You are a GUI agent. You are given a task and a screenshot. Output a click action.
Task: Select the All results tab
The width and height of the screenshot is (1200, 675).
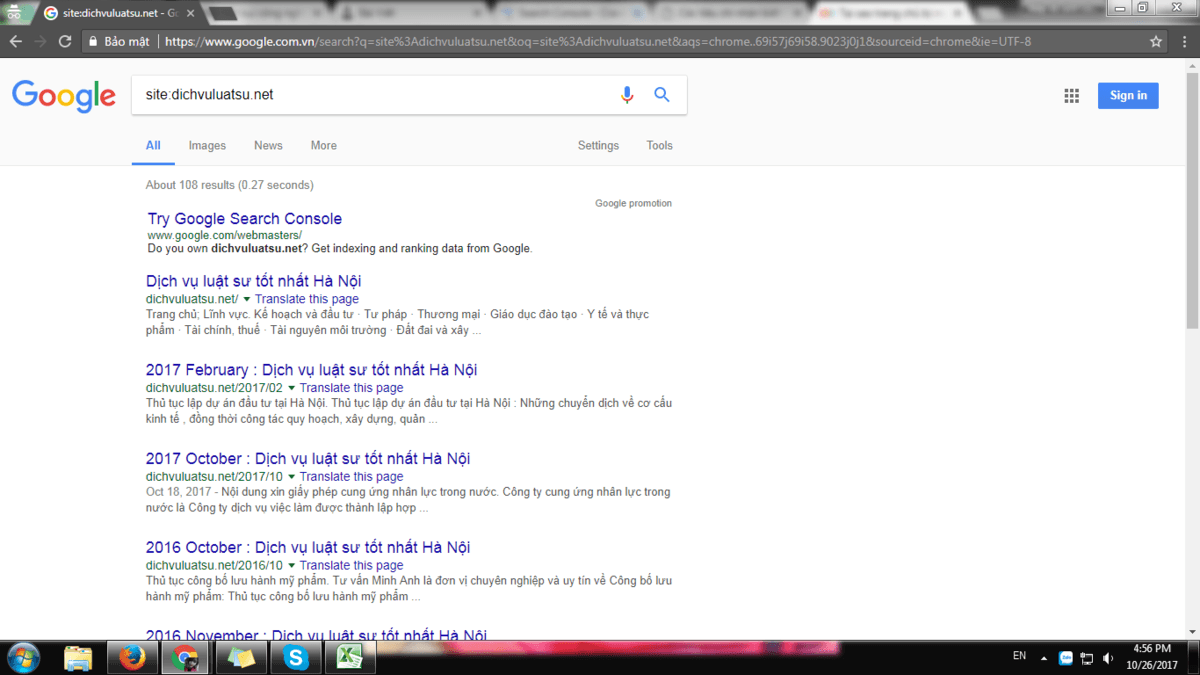pyautogui.click(x=153, y=146)
